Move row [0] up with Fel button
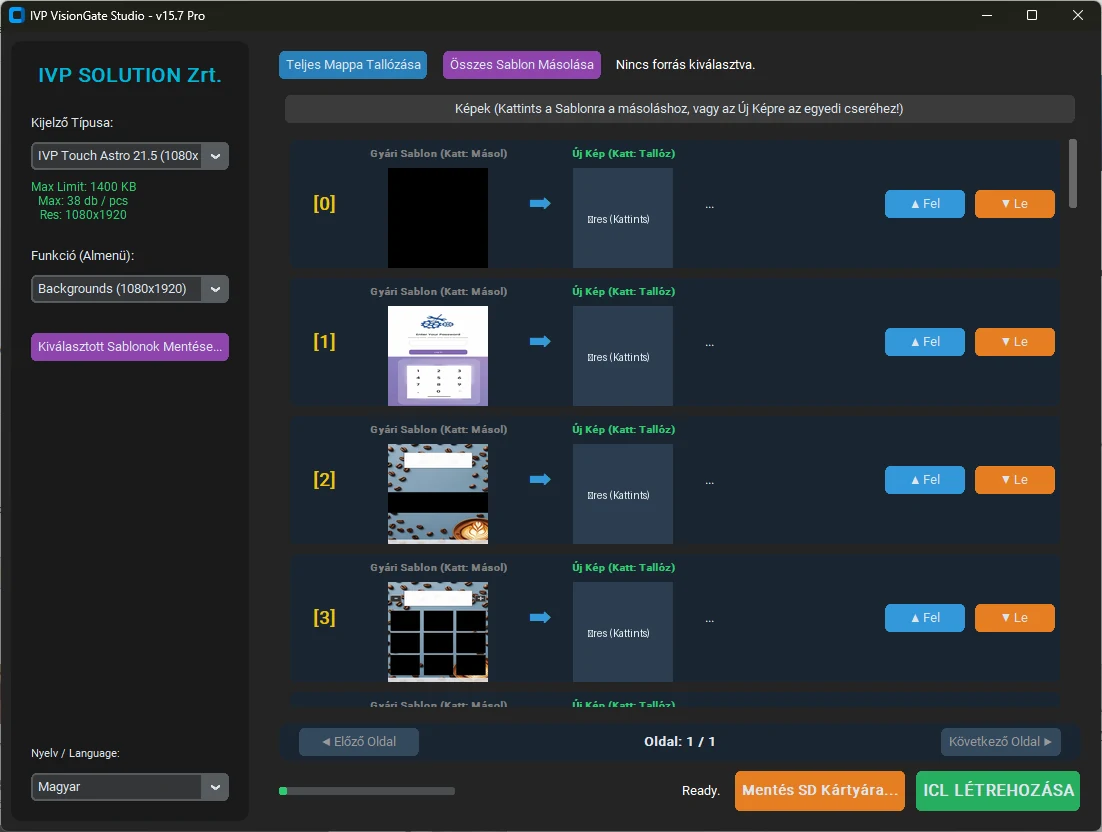1102x832 pixels. [925, 204]
